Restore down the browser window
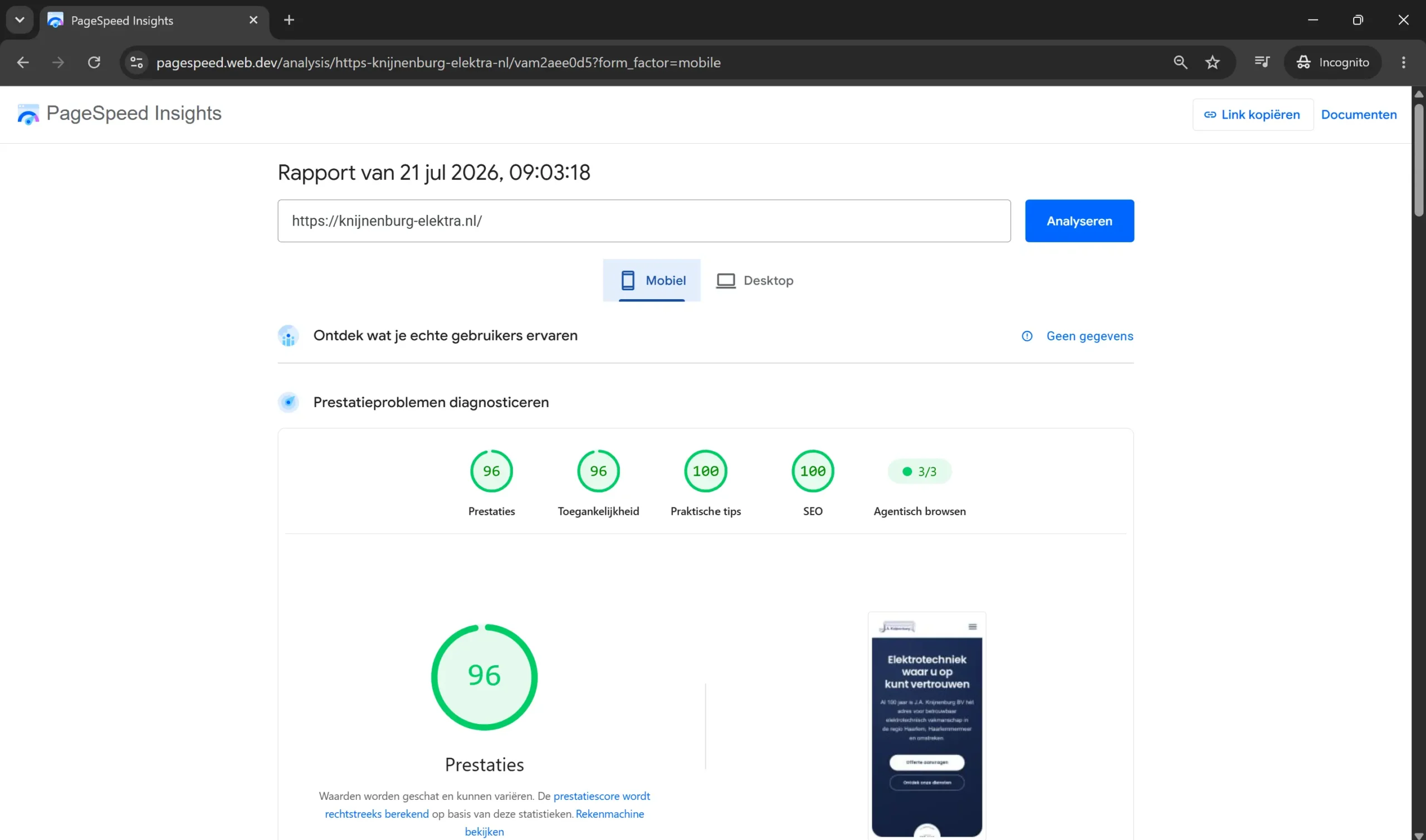This screenshot has height=840, width=1426. tap(1358, 21)
